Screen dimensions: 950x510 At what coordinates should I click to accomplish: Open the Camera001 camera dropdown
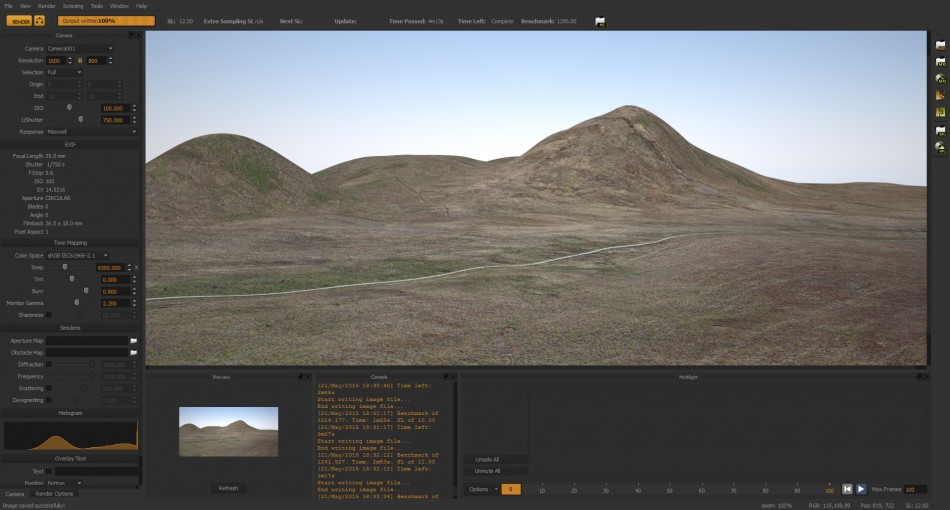80,48
